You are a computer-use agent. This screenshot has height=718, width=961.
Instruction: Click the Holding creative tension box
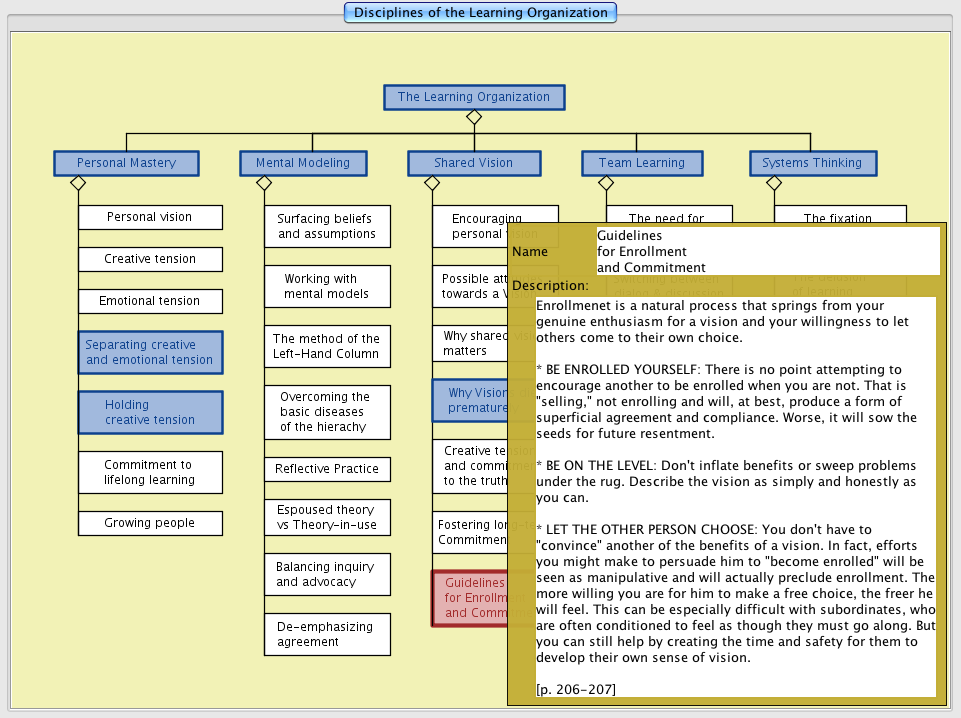click(150, 412)
